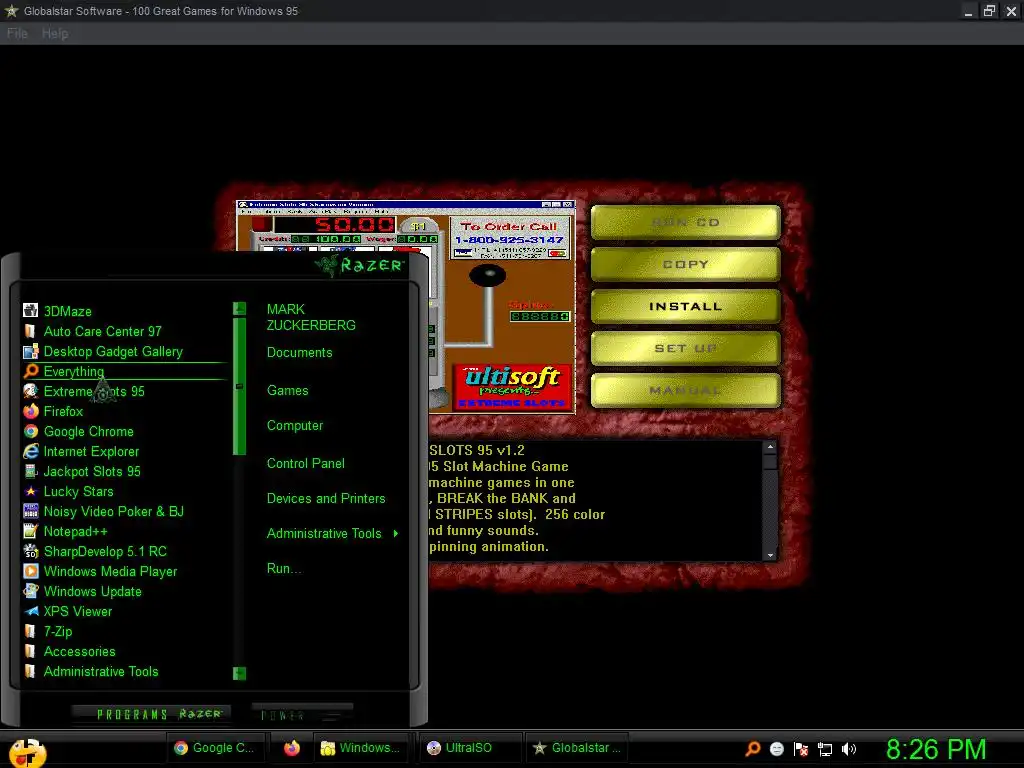The height and width of the screenshot is (768, 1024).
Task: Switch to Google Chrome taskbar button
Action: coord(217,748)
